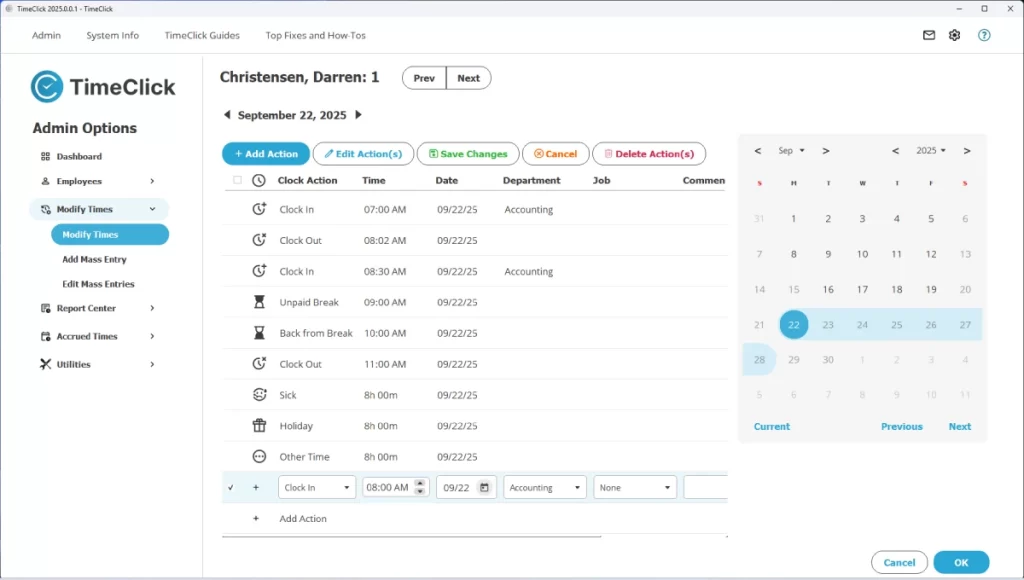Expand the Employees sidebar section
Viewport: 1024px width, 580px height.
coord(96,182)
